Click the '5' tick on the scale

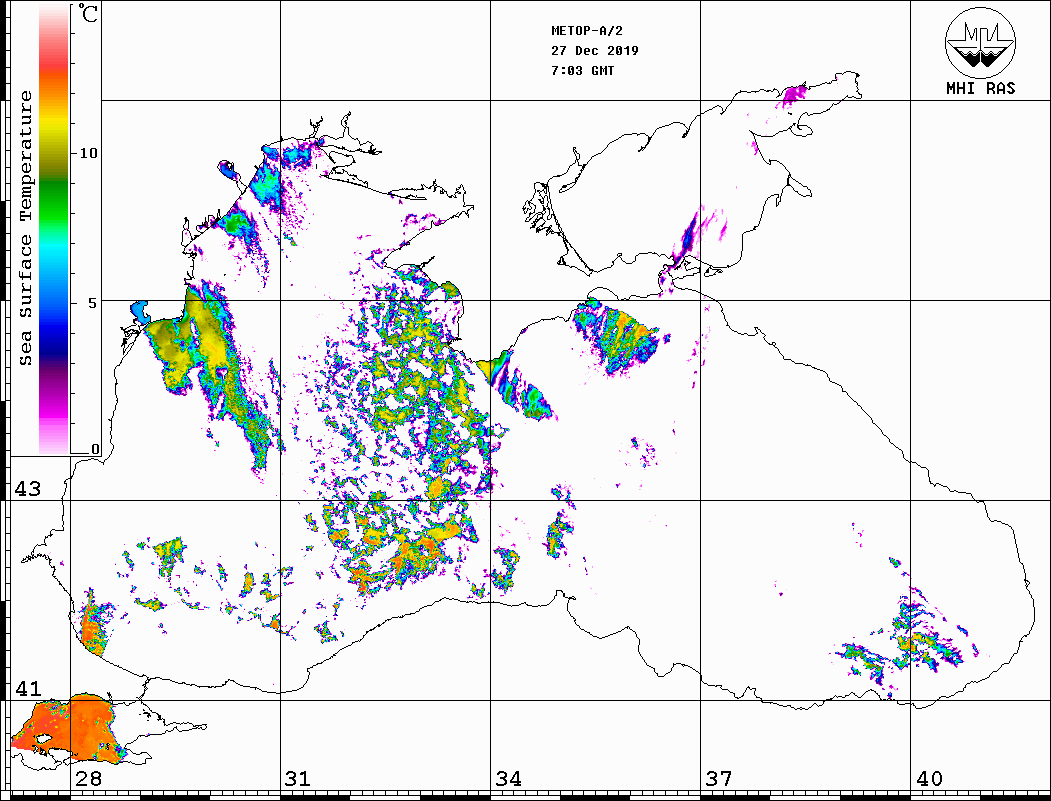click(x=92, y=303)
